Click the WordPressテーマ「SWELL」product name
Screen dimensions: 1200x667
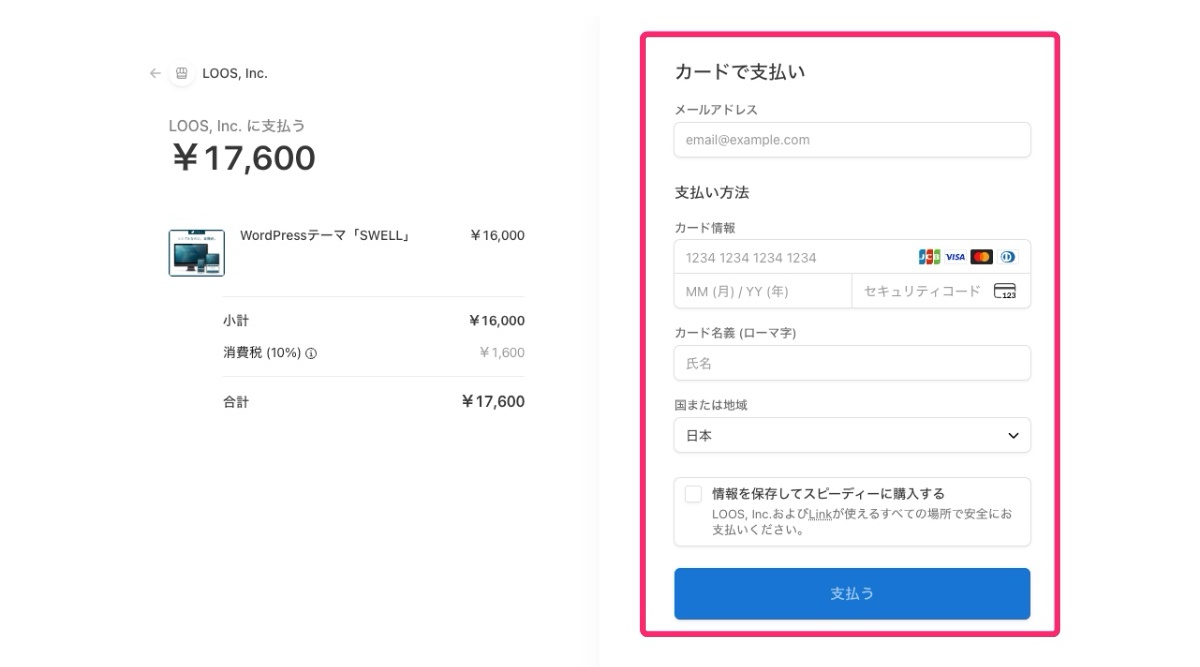[x=327, y=235]
